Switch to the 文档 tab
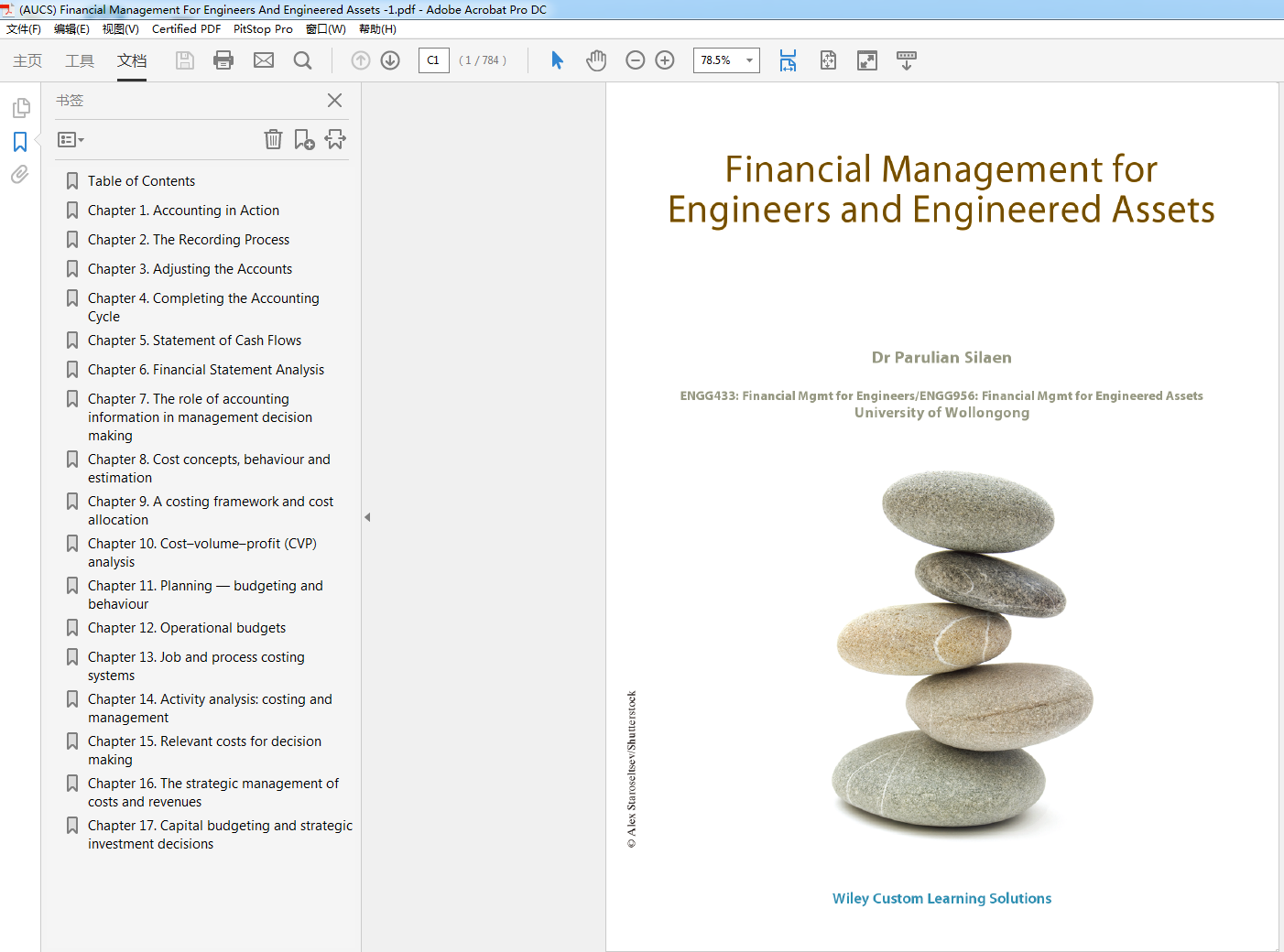Image resolution: width=1284 pixels, height=952 pixels. [x=132, y=60]
